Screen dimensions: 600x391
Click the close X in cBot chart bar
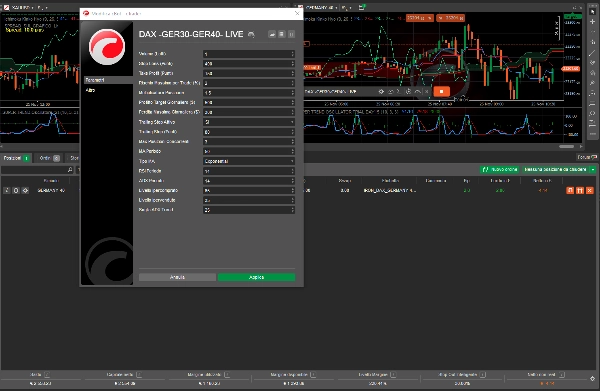click(x=427, y=91)
